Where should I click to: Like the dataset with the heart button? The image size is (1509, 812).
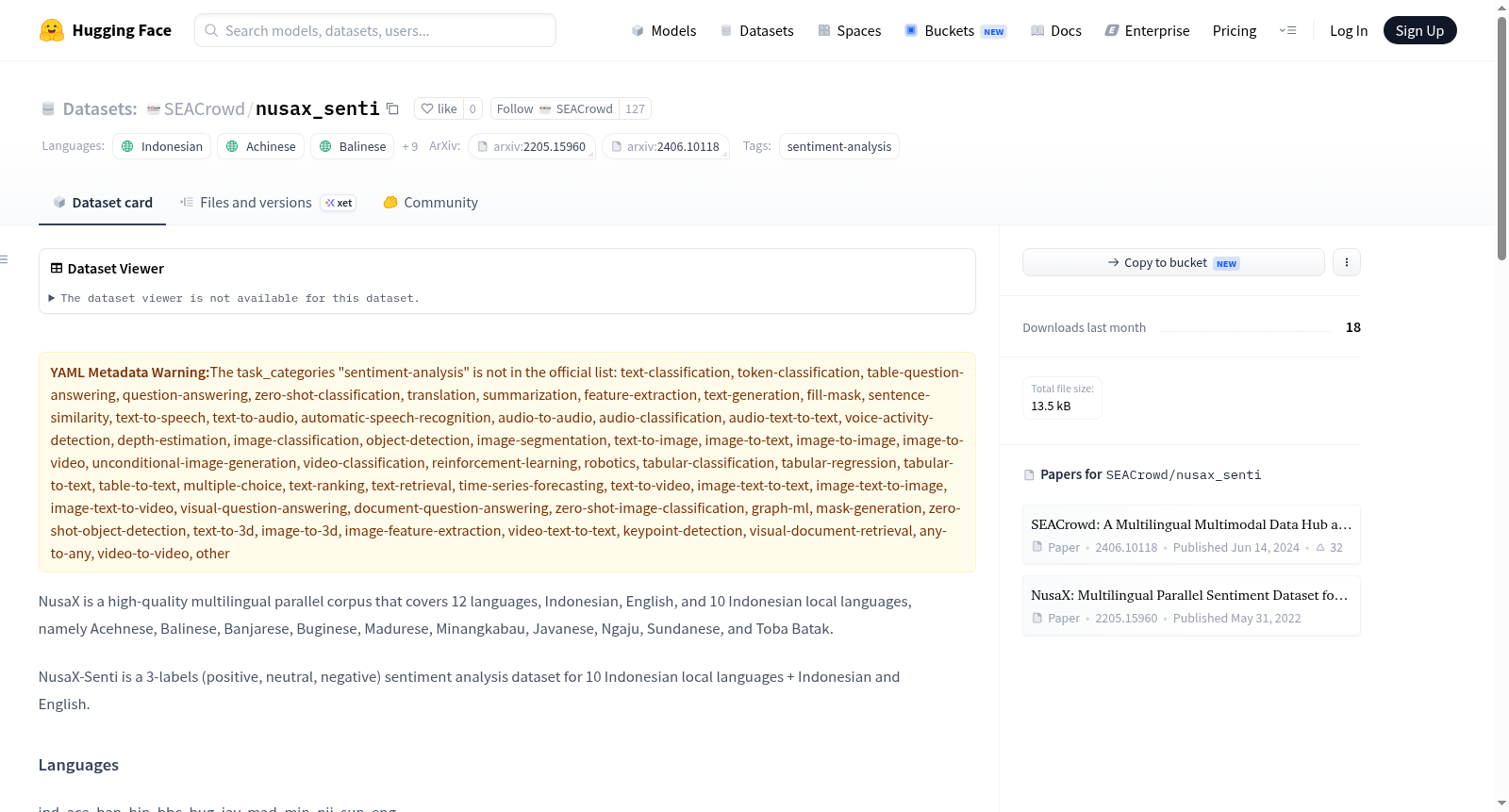[439, 108]
